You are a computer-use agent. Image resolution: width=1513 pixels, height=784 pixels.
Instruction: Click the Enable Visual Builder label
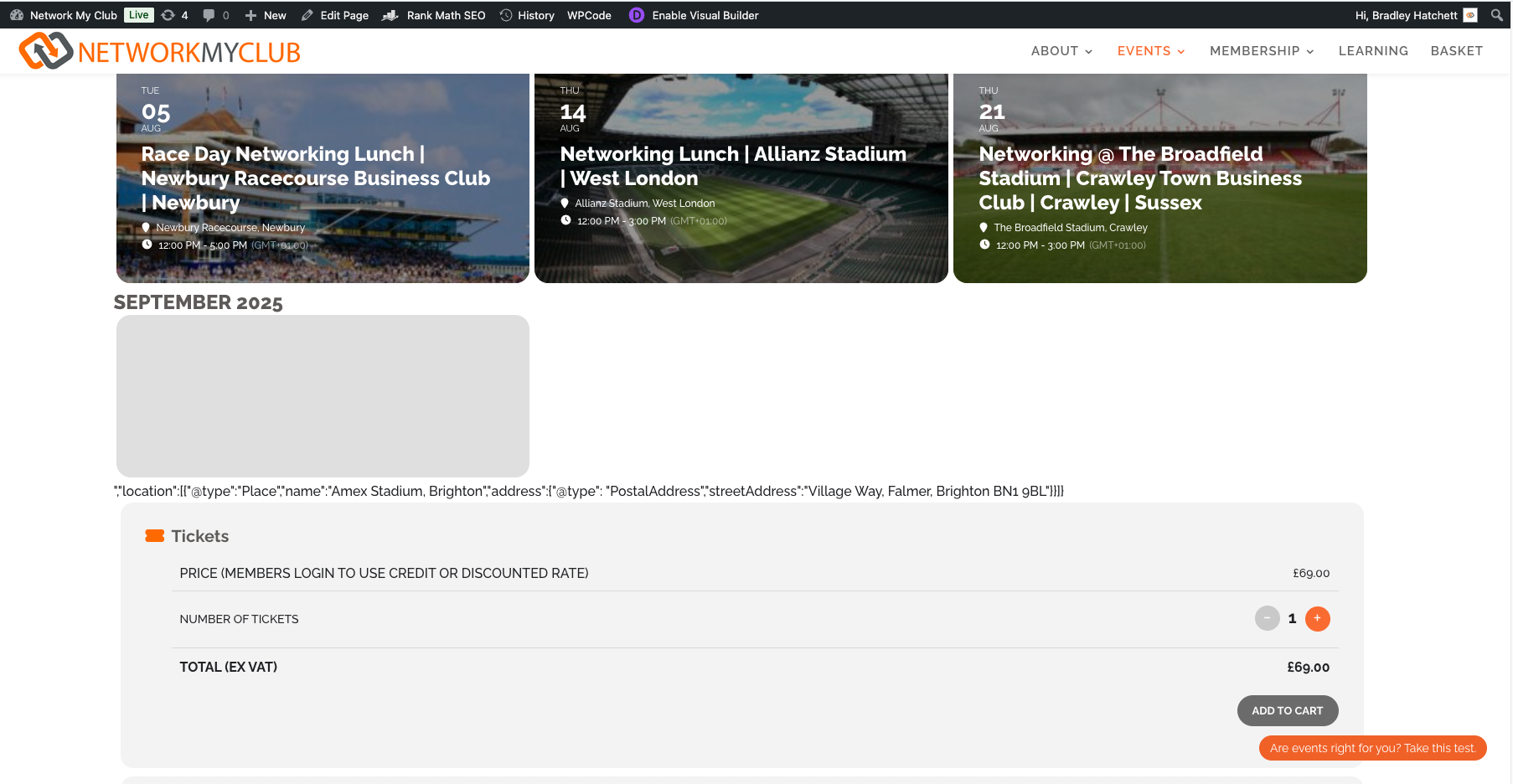point(705,15)
